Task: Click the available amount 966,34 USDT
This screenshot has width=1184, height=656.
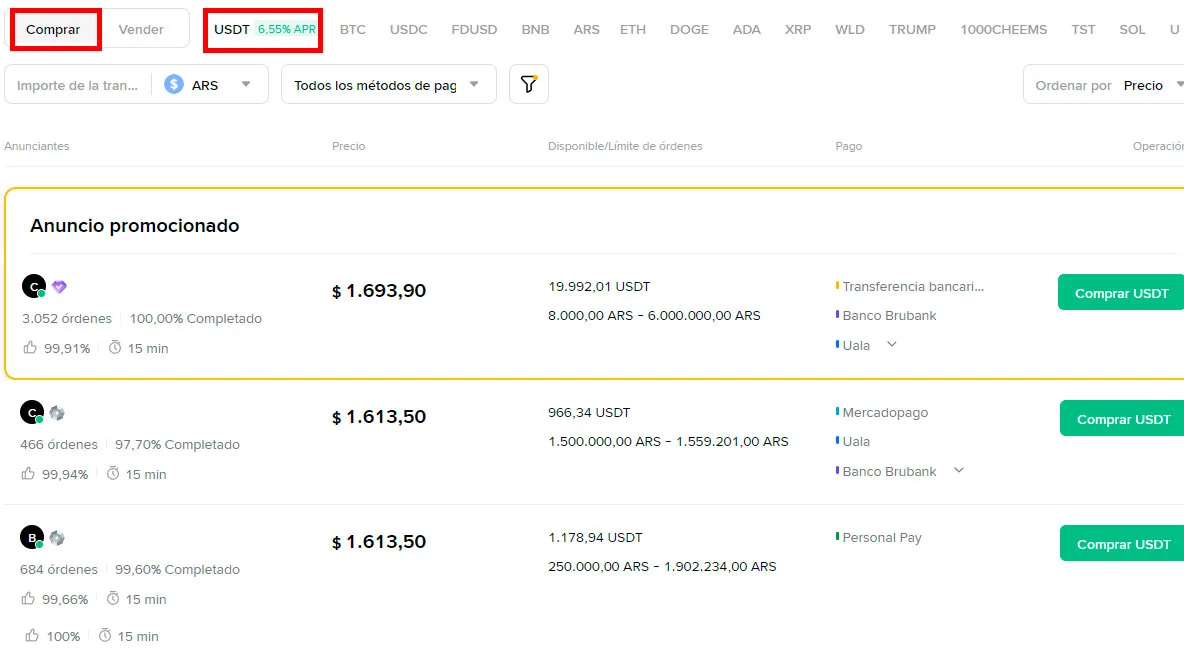Action: [589, 412]
